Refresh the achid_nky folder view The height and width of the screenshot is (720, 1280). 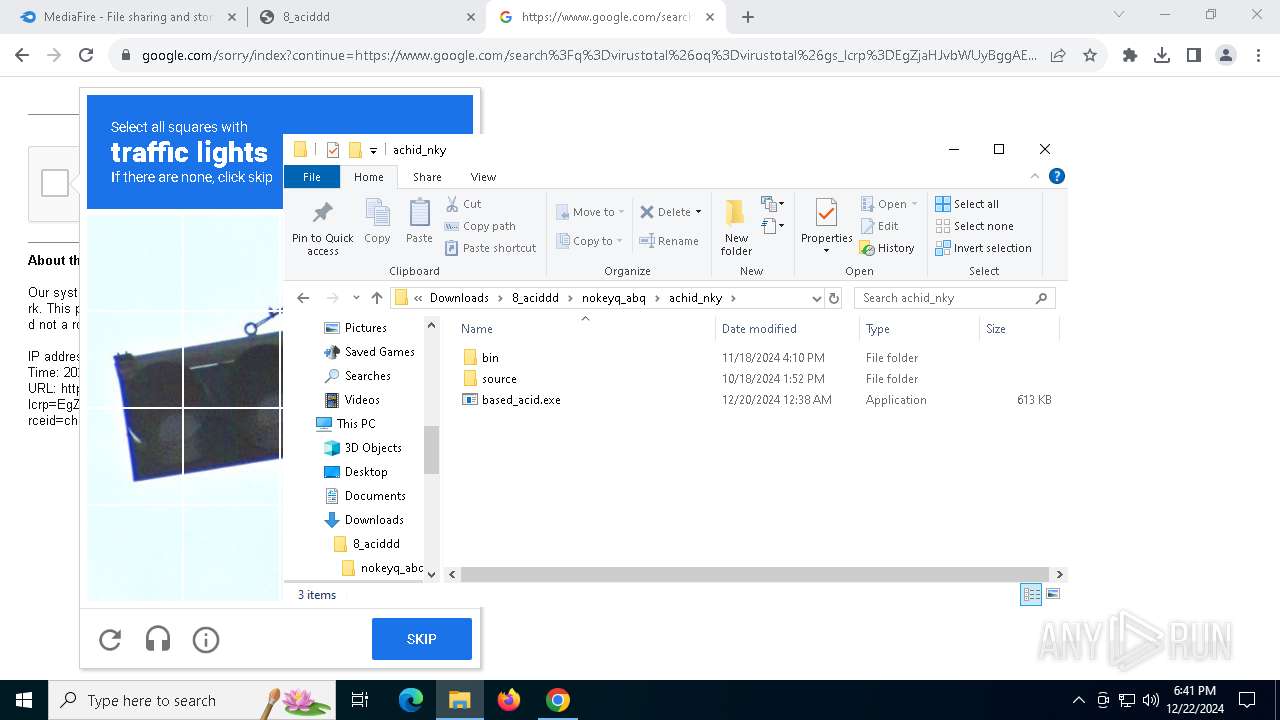tap(835, 298)
